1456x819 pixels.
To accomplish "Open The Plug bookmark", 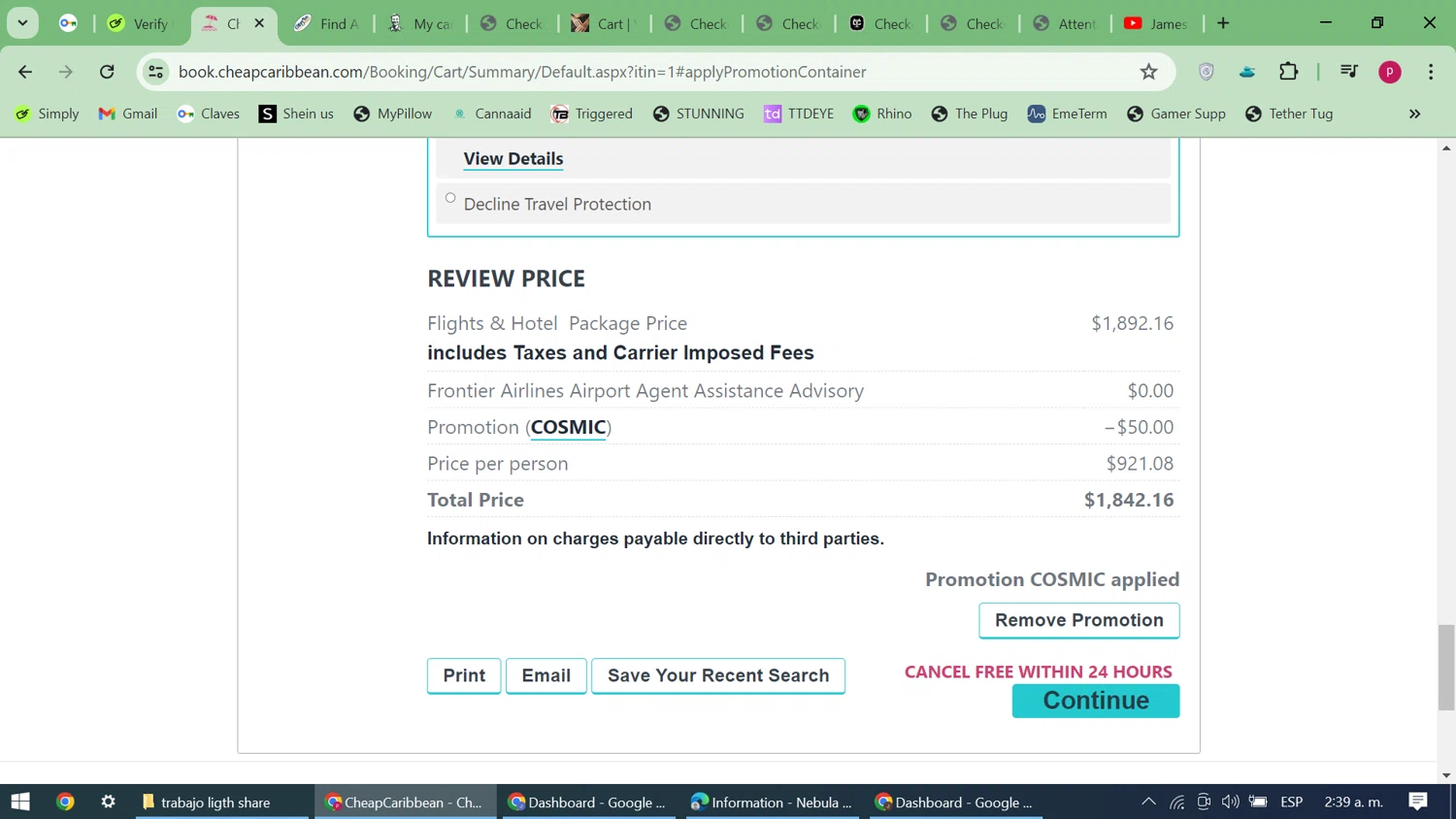I will coord(970,114).
